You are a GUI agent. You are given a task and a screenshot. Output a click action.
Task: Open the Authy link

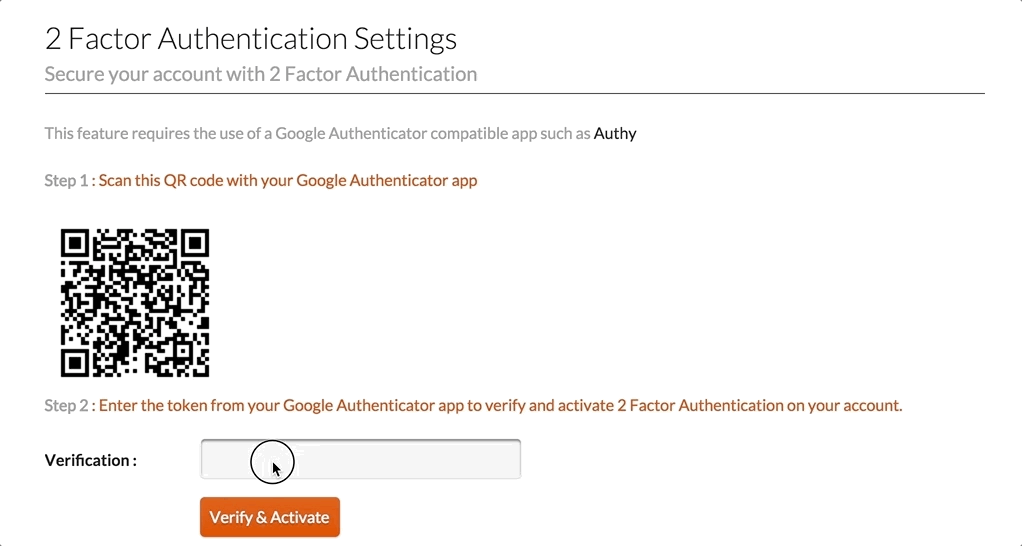point(615,134)
